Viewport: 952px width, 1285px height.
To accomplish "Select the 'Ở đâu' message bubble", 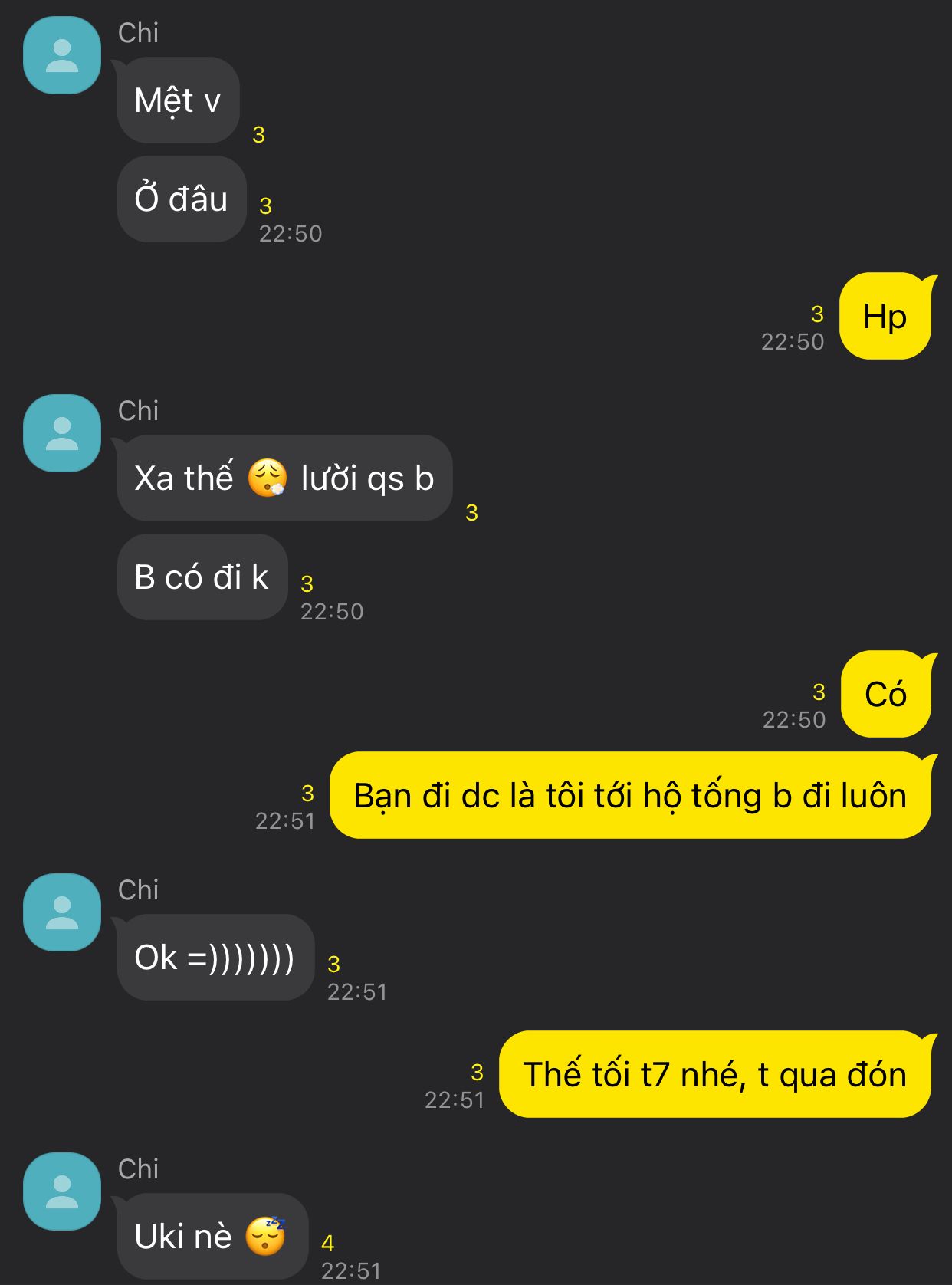I will [182, 199].
